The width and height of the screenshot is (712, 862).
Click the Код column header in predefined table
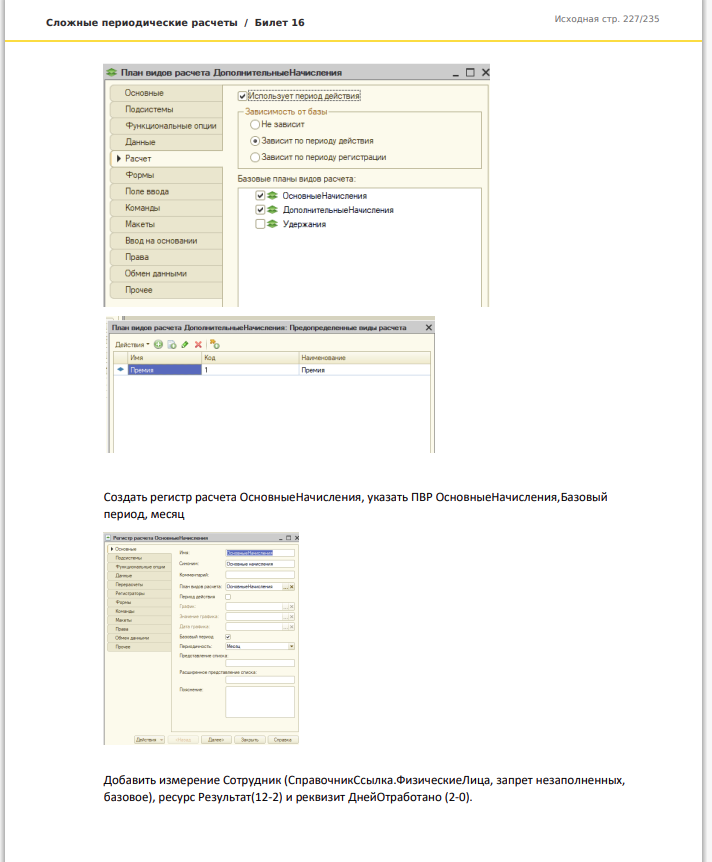pos(250,358)
